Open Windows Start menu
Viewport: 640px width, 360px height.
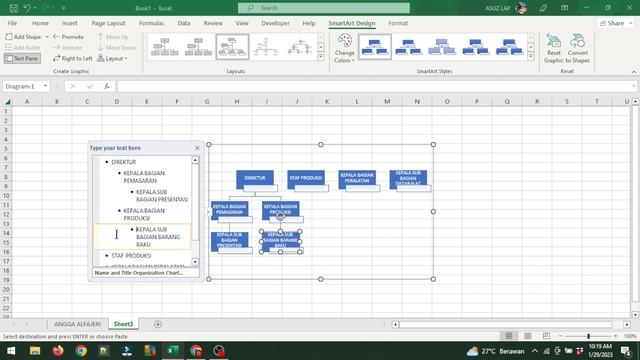click(x=11, y=351)
